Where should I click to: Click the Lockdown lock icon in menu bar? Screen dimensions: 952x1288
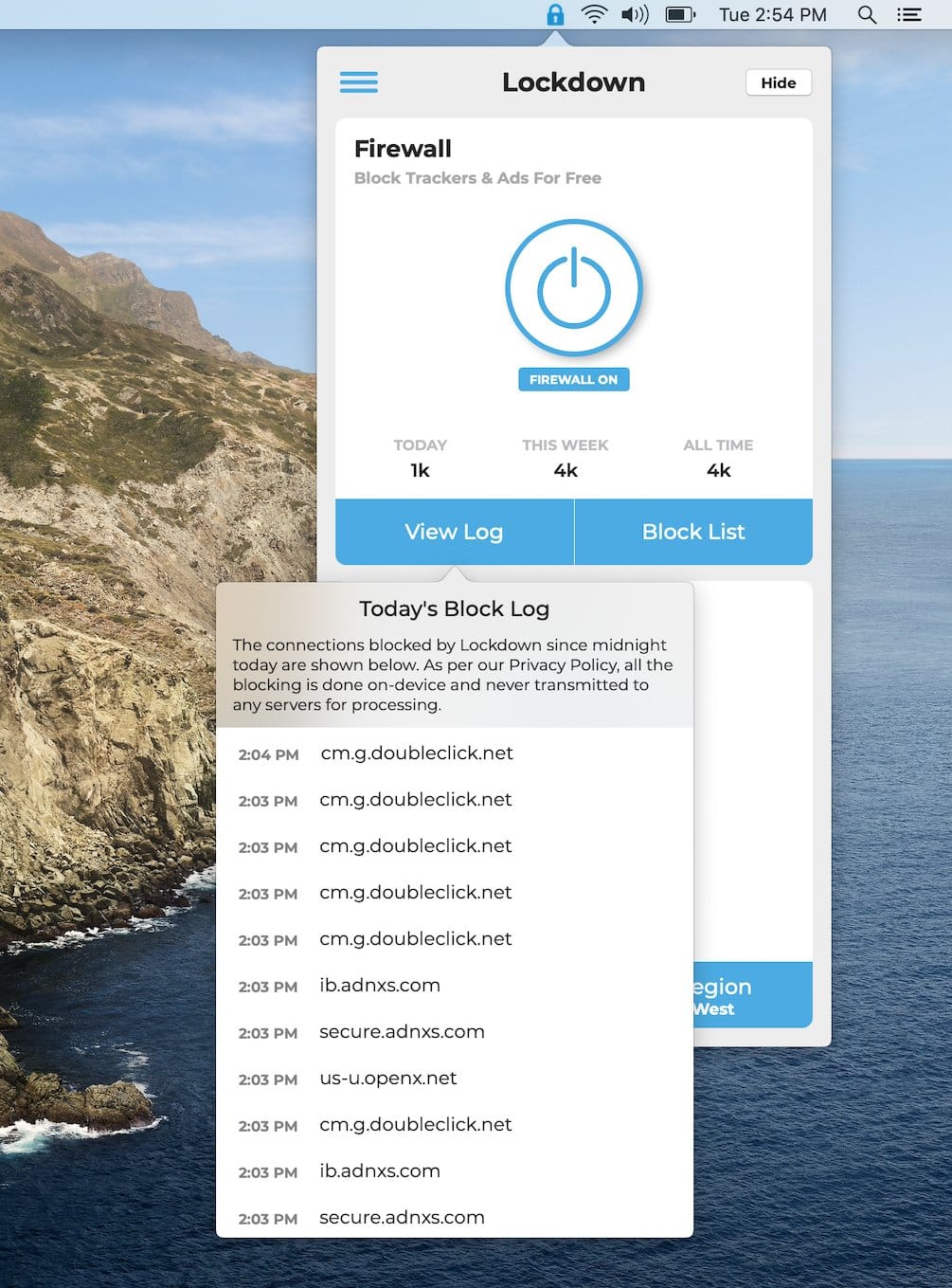click(x=555, y=14)
